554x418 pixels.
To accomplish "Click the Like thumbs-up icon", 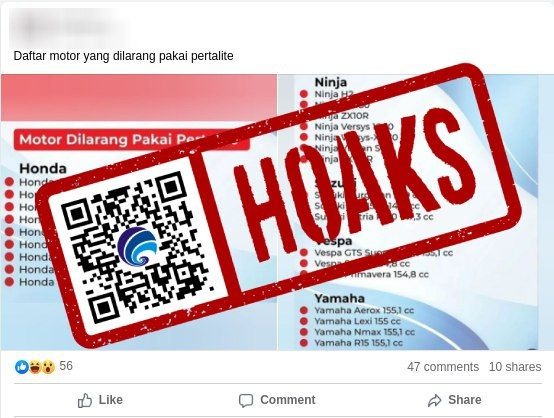I will click(85, 400).
